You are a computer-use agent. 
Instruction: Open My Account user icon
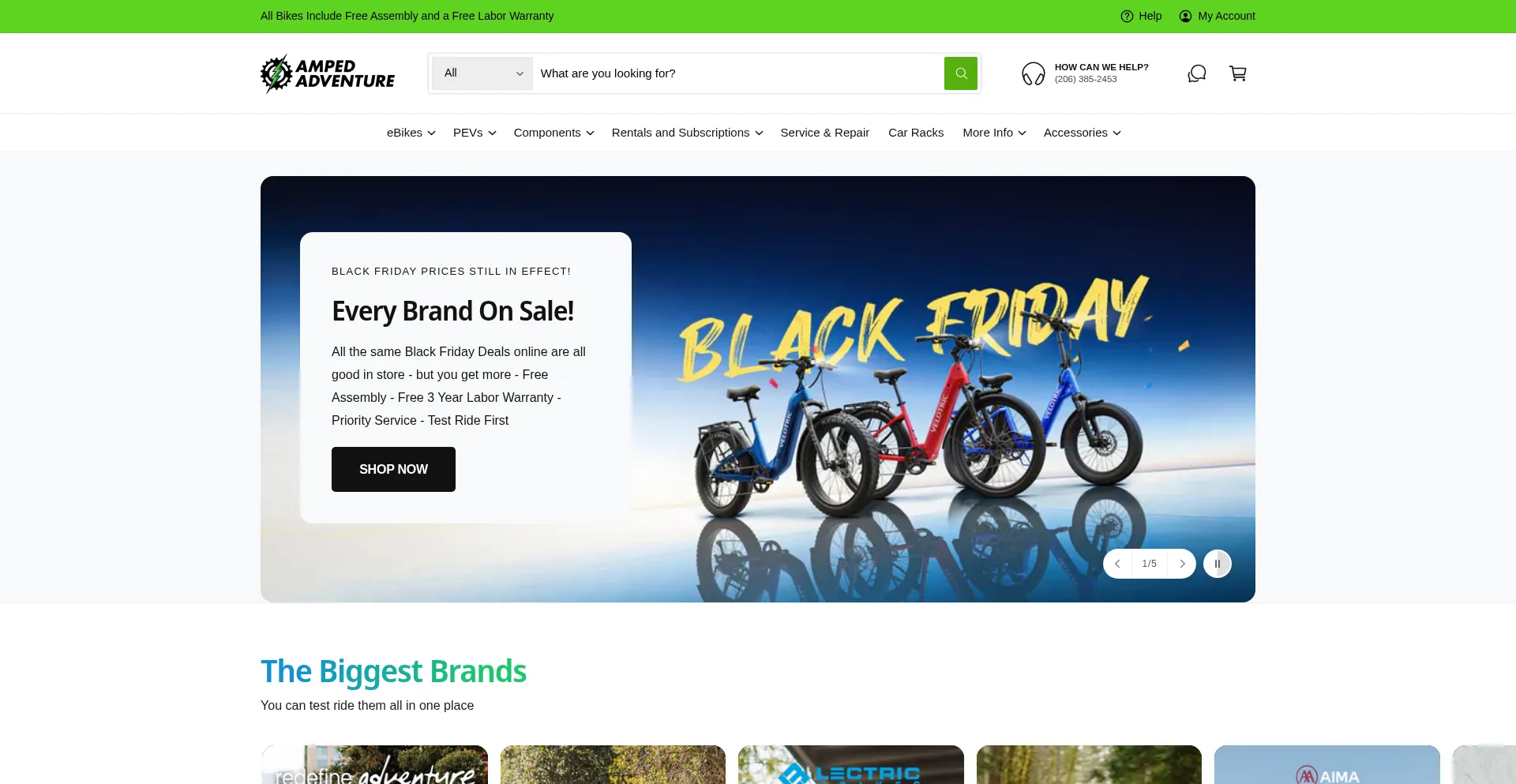click(1185, 16)
